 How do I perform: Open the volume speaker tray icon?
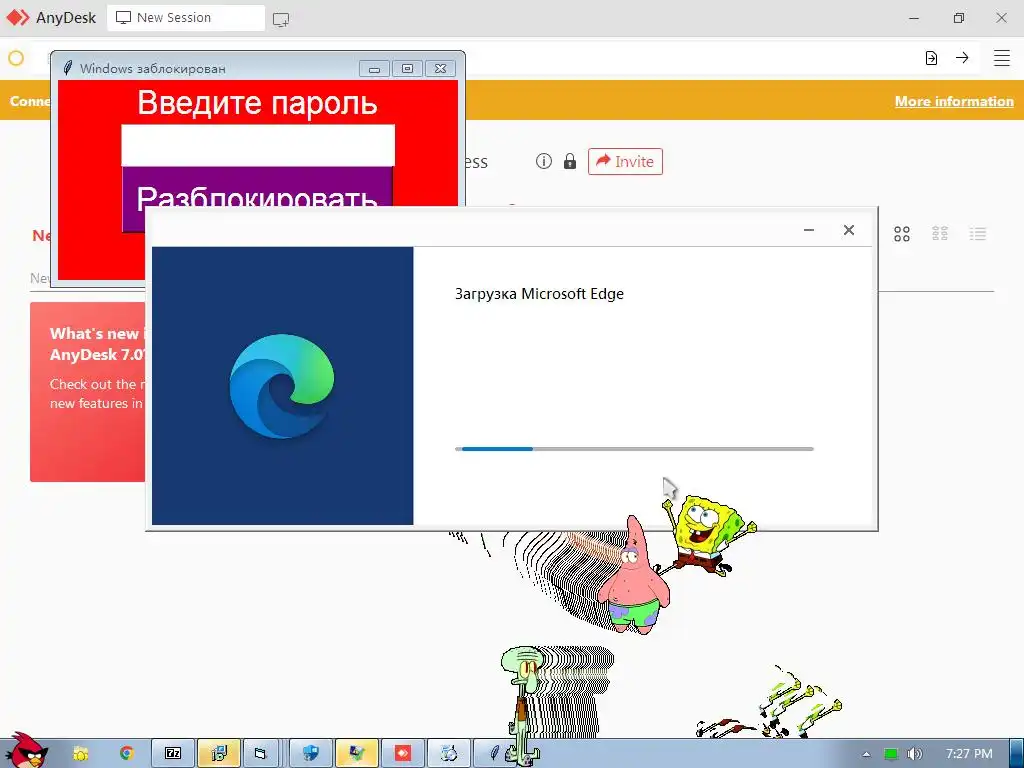point(915,754)
